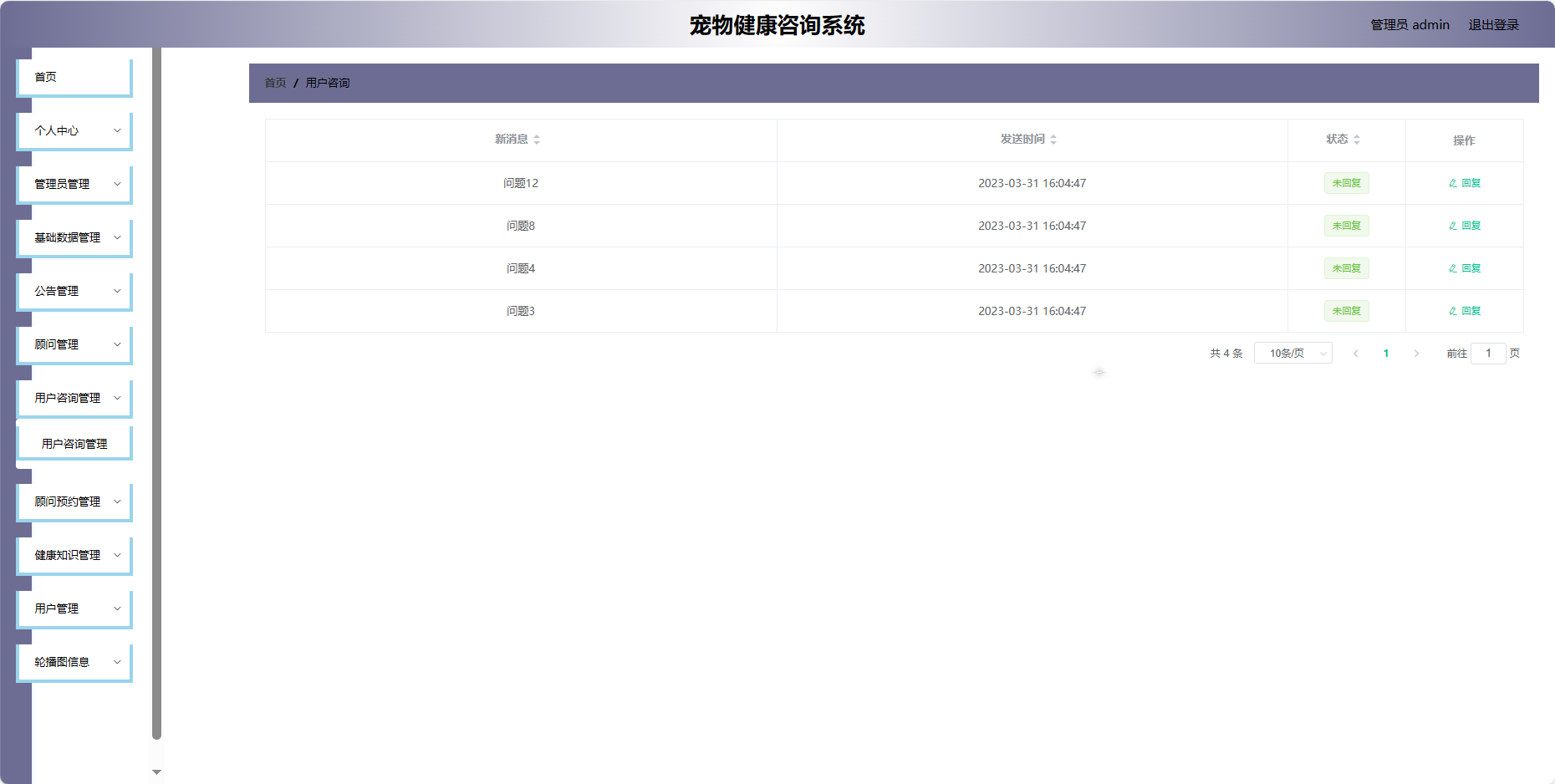Click the next page arrow in pagination
This screenshot has height=784, width=1555.
1416,354
